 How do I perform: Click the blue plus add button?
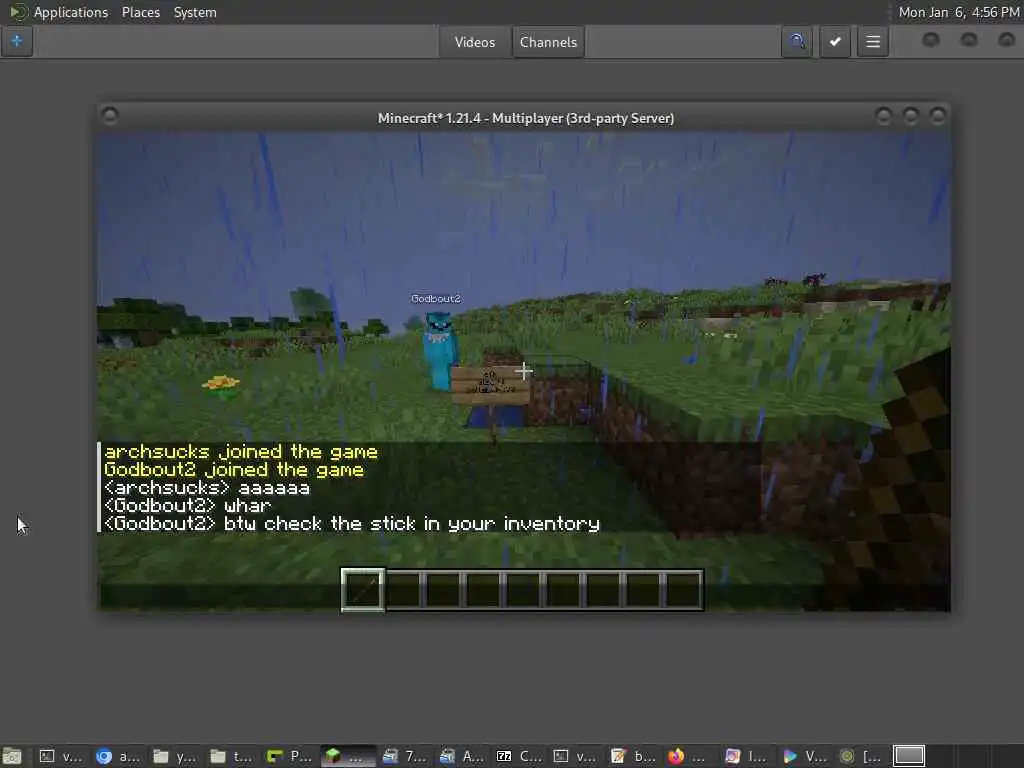[16, 41]
